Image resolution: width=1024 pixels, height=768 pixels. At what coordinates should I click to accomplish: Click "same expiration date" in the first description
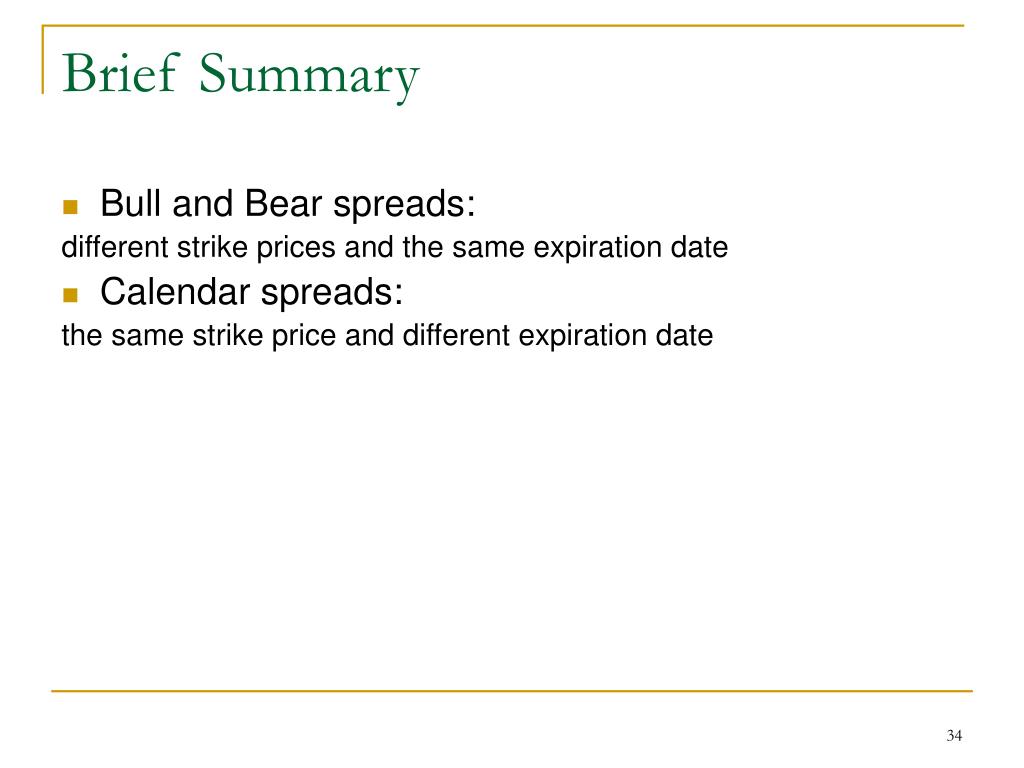point(590,248)
